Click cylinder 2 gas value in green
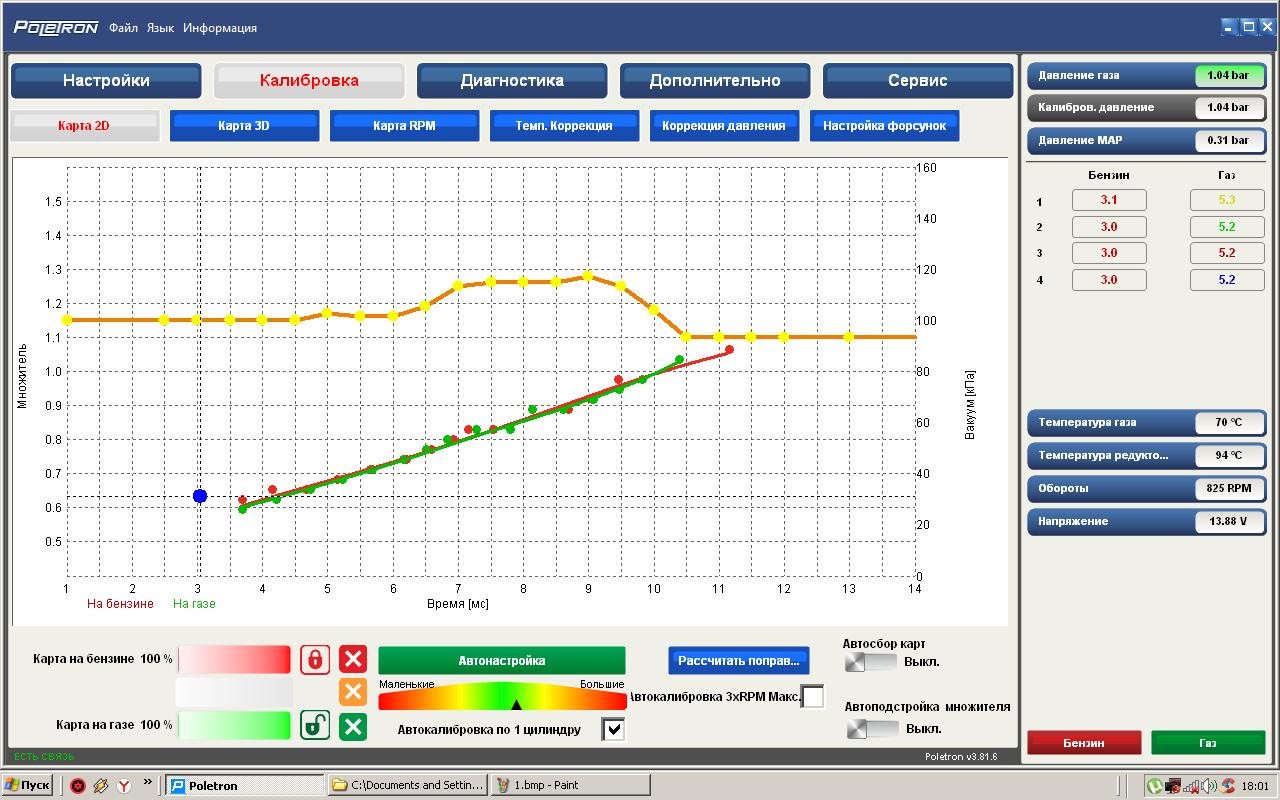The width and height of the screenshot is (1280, 800). pyautogui.click(x=1227, y=227)
